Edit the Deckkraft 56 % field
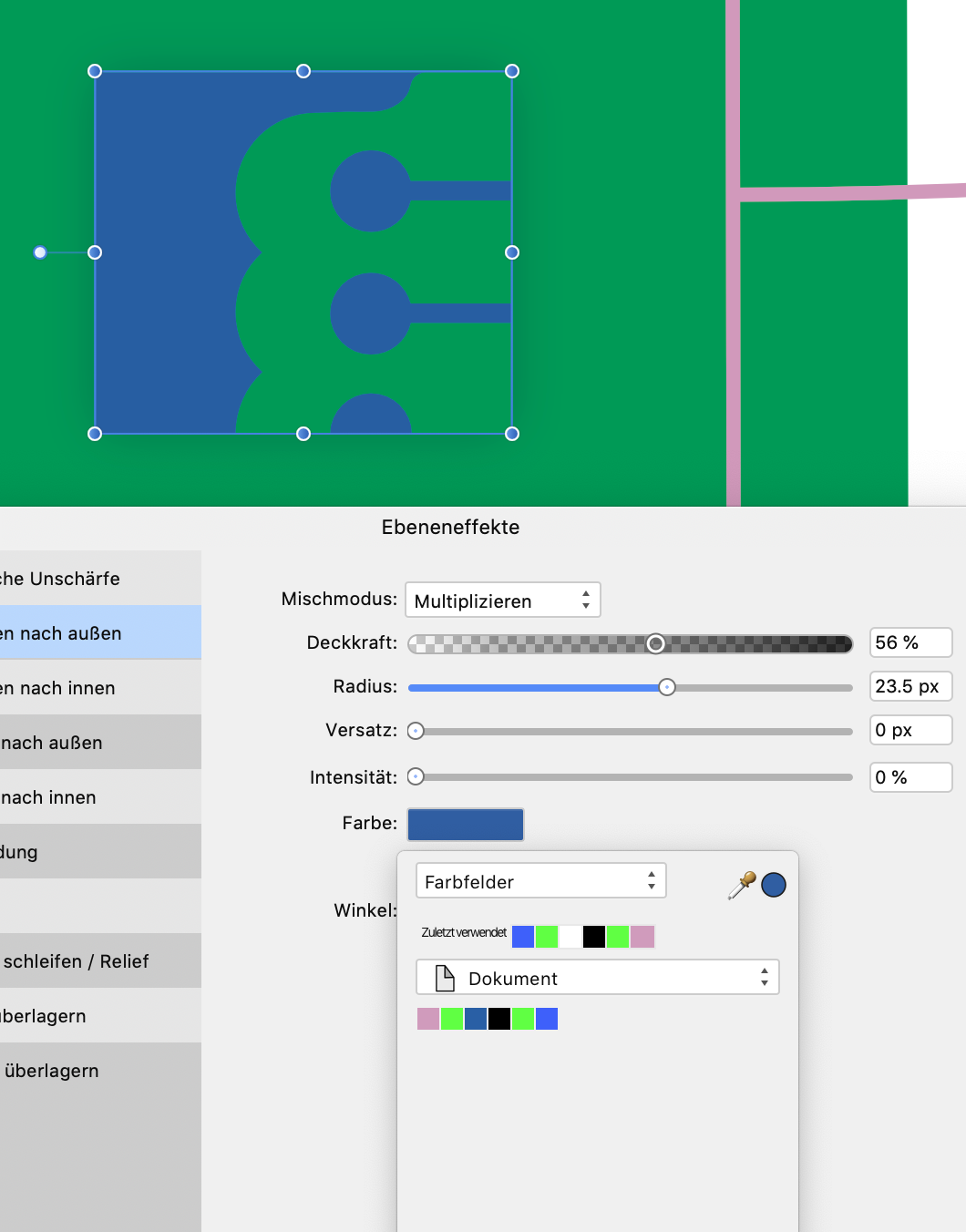Image resolution: width=966 pixels, height=1232 pixels. pyautogui.click(x=910, y=642)
